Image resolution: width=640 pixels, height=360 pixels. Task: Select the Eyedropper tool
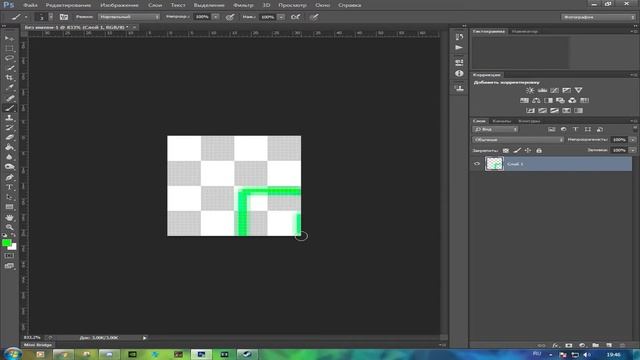(9, 87)
